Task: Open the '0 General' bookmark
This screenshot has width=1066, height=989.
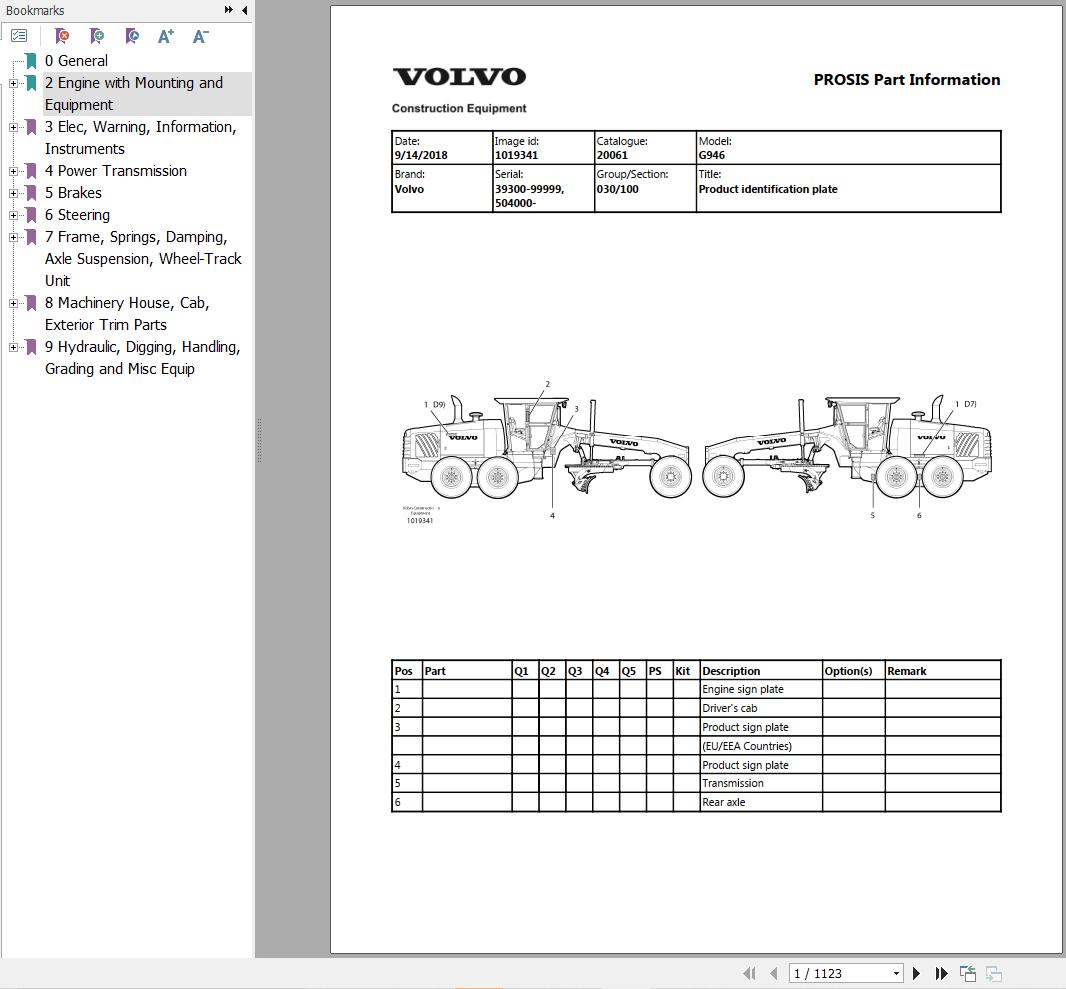Action: [x=76, y=60]
